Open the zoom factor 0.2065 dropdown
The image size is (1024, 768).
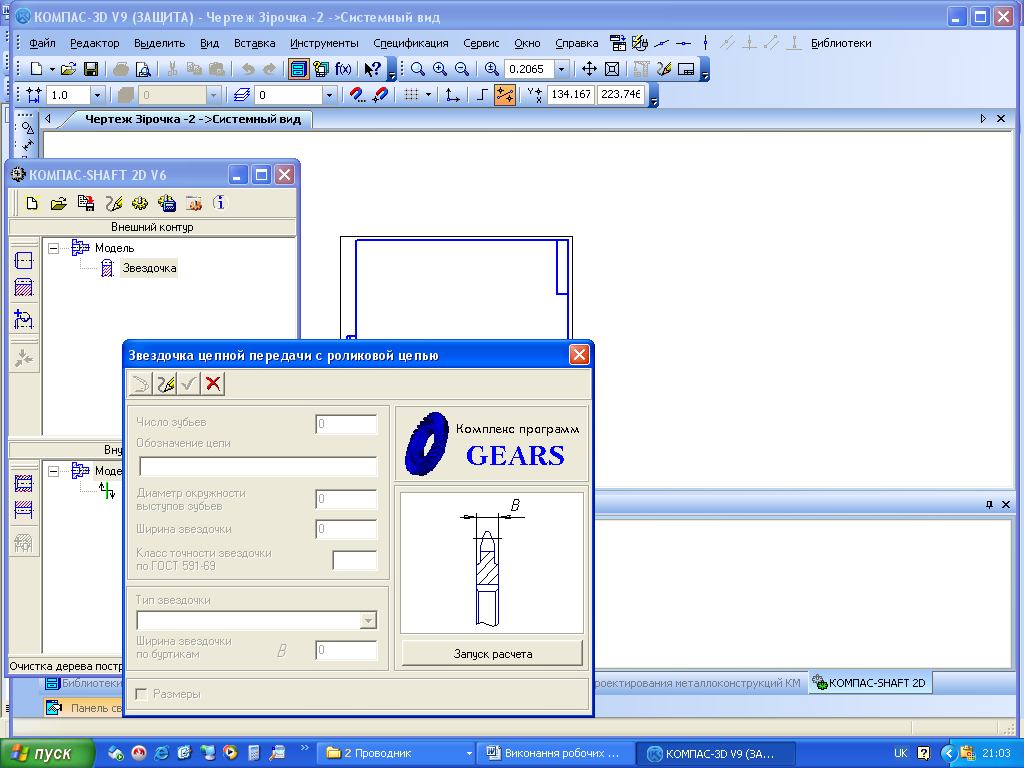pos(561,69)
